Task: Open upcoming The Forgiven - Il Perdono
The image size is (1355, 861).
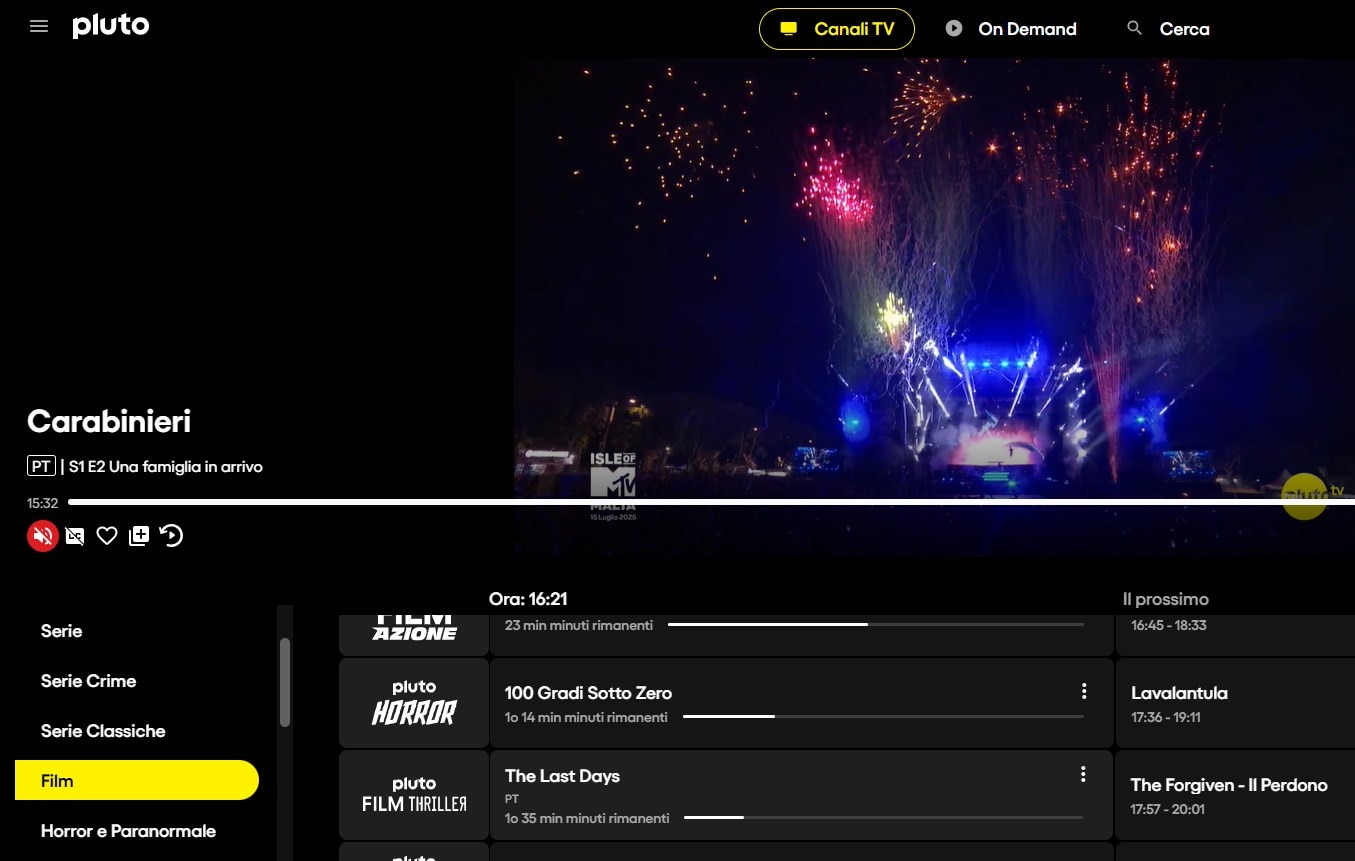Action: coord(1235,795)
